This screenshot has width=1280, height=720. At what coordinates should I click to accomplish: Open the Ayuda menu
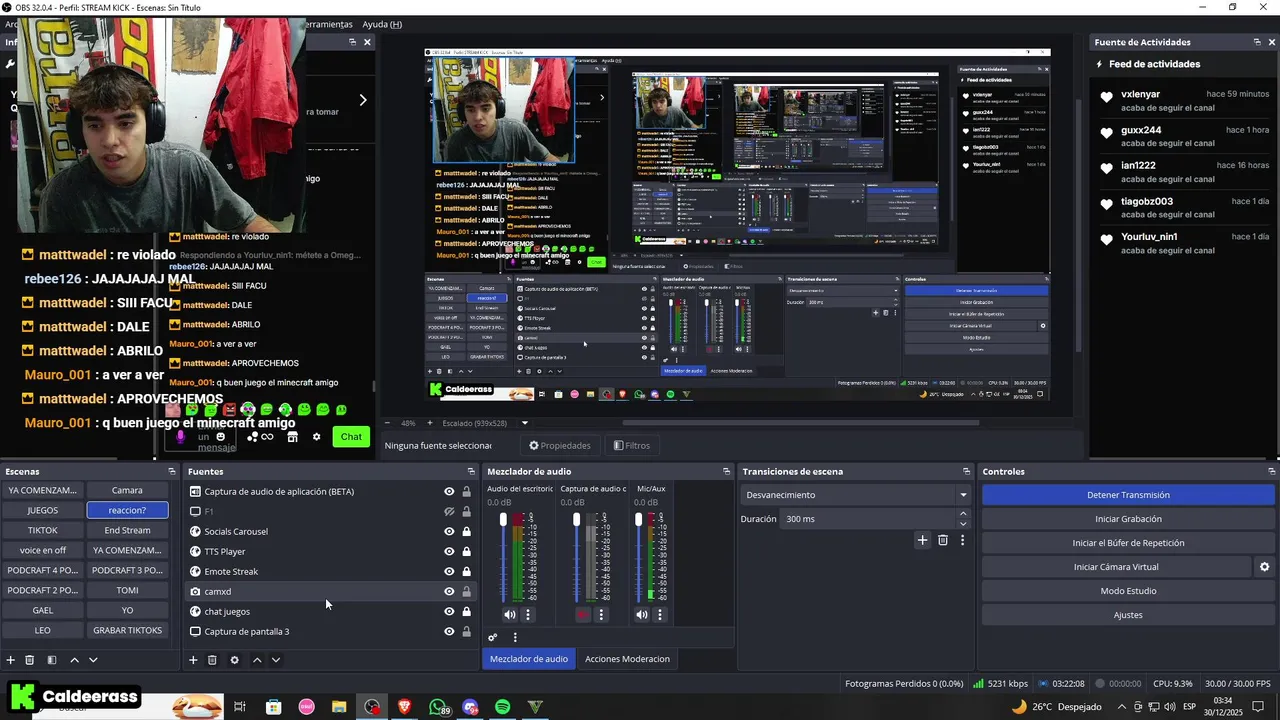382,24
